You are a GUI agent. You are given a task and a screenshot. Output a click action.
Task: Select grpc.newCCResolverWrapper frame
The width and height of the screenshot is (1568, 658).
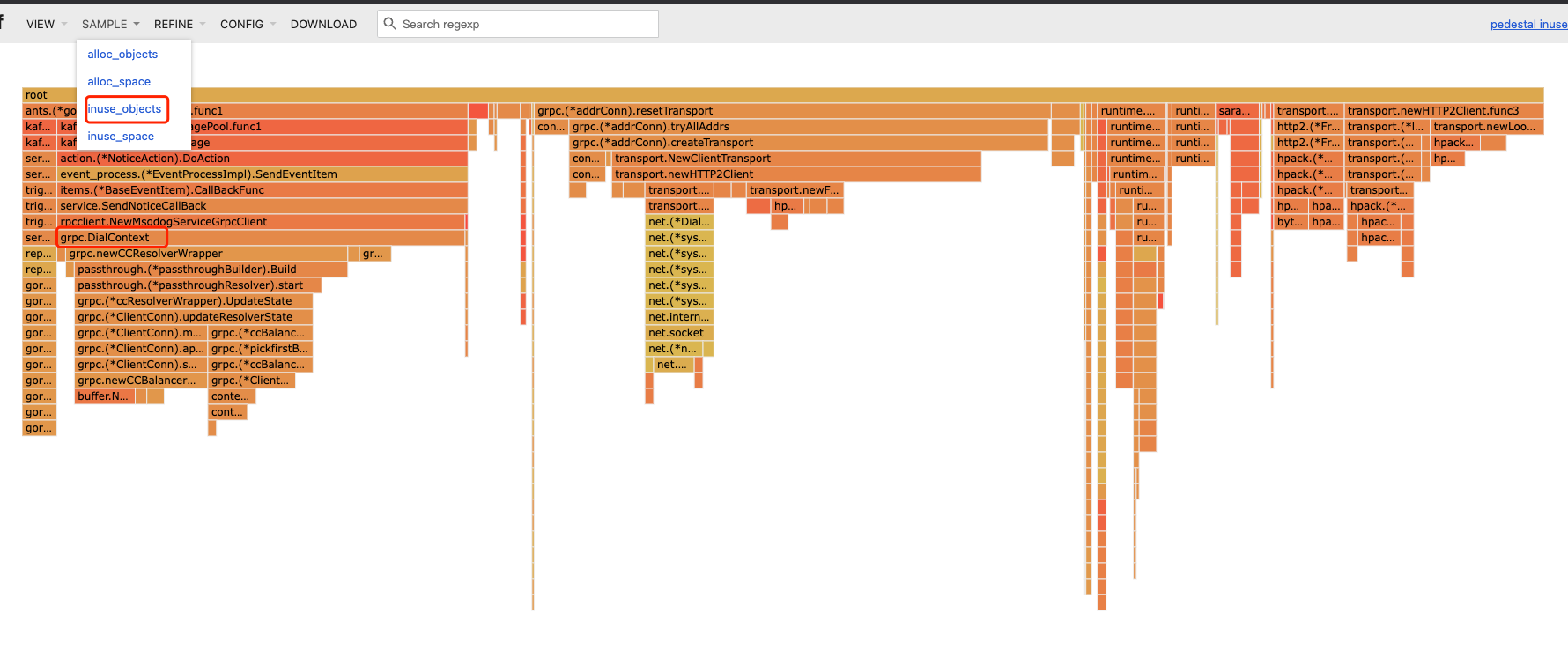click(x=206, y=254)
